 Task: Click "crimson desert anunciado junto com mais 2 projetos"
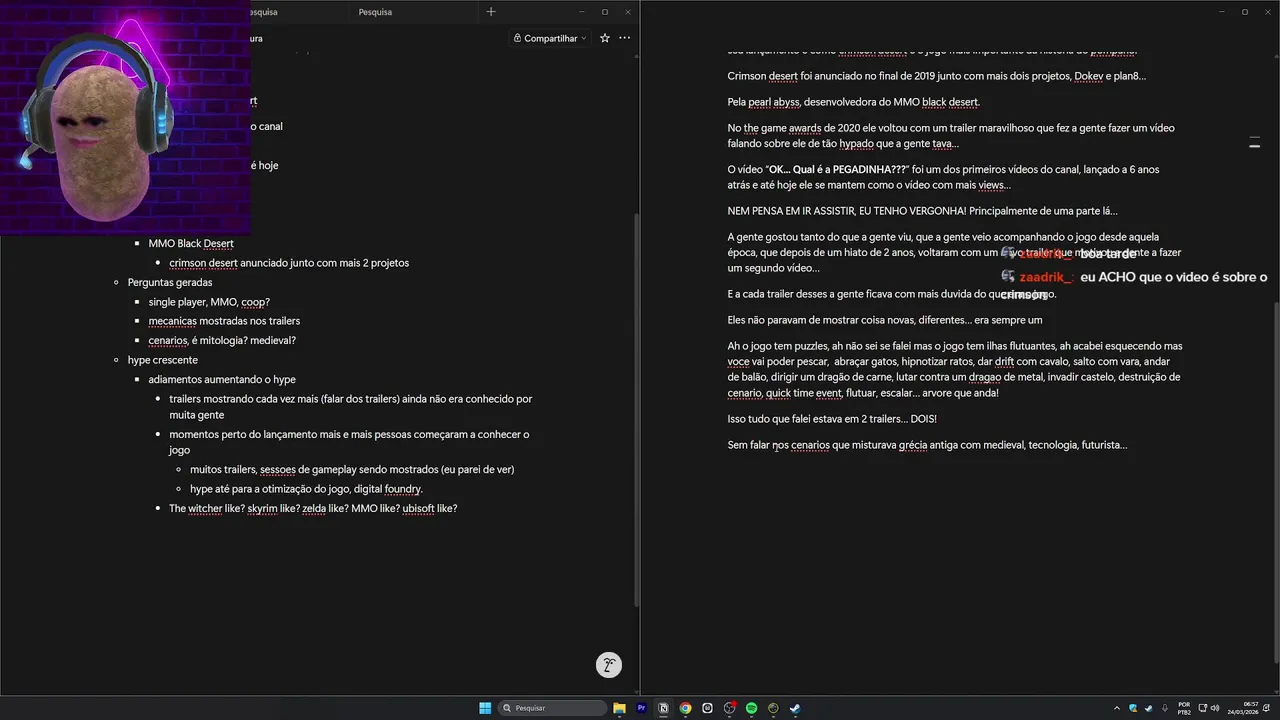click(289, 263)
